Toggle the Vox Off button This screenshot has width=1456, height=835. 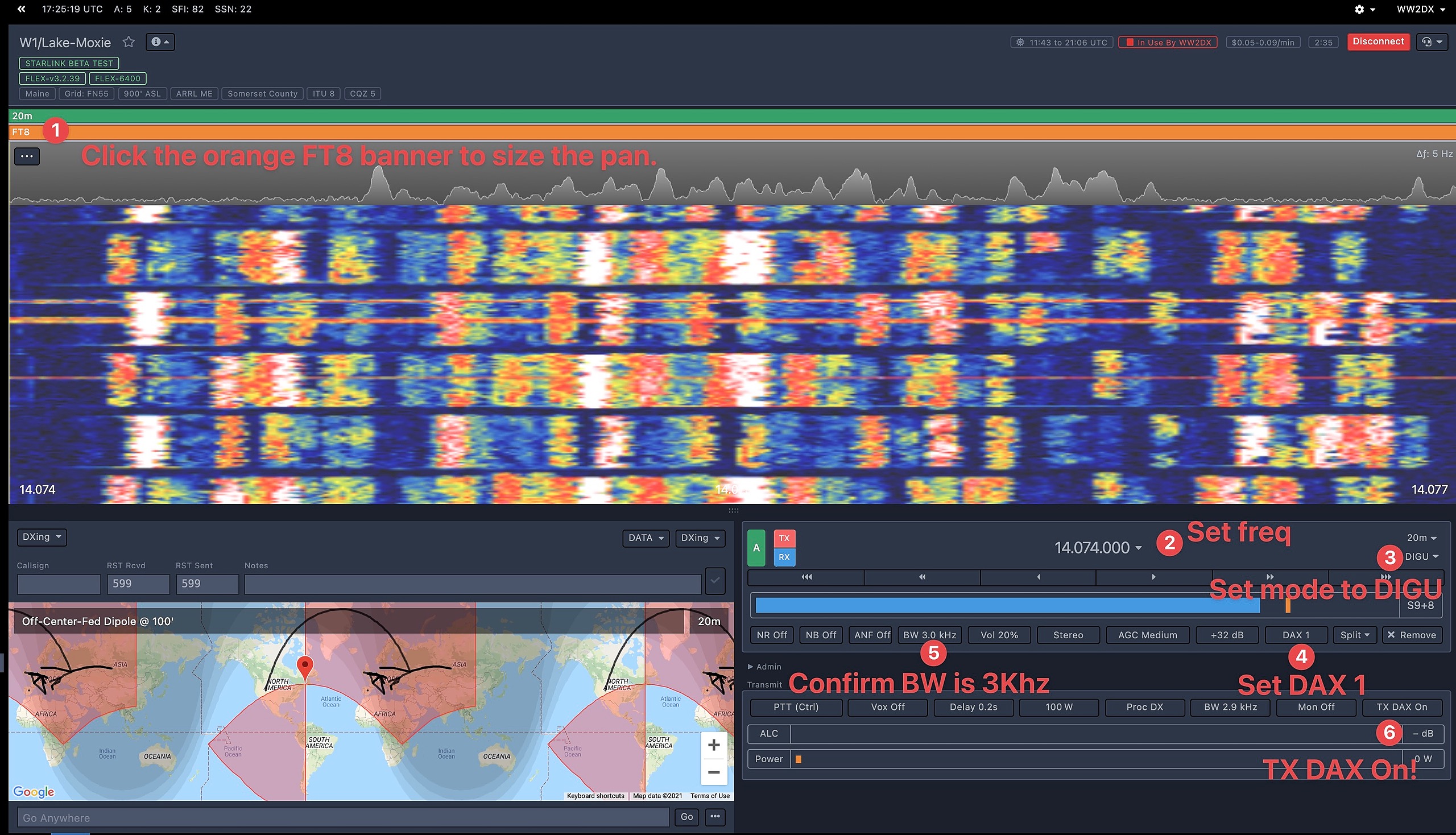[887, 707]
